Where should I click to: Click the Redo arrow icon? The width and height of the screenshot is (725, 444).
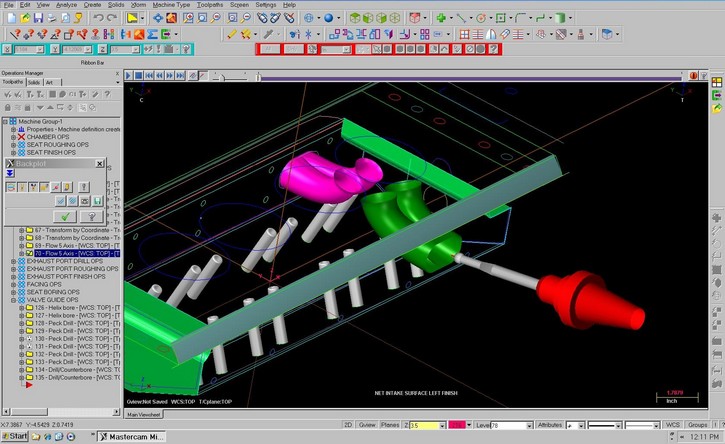112,18
